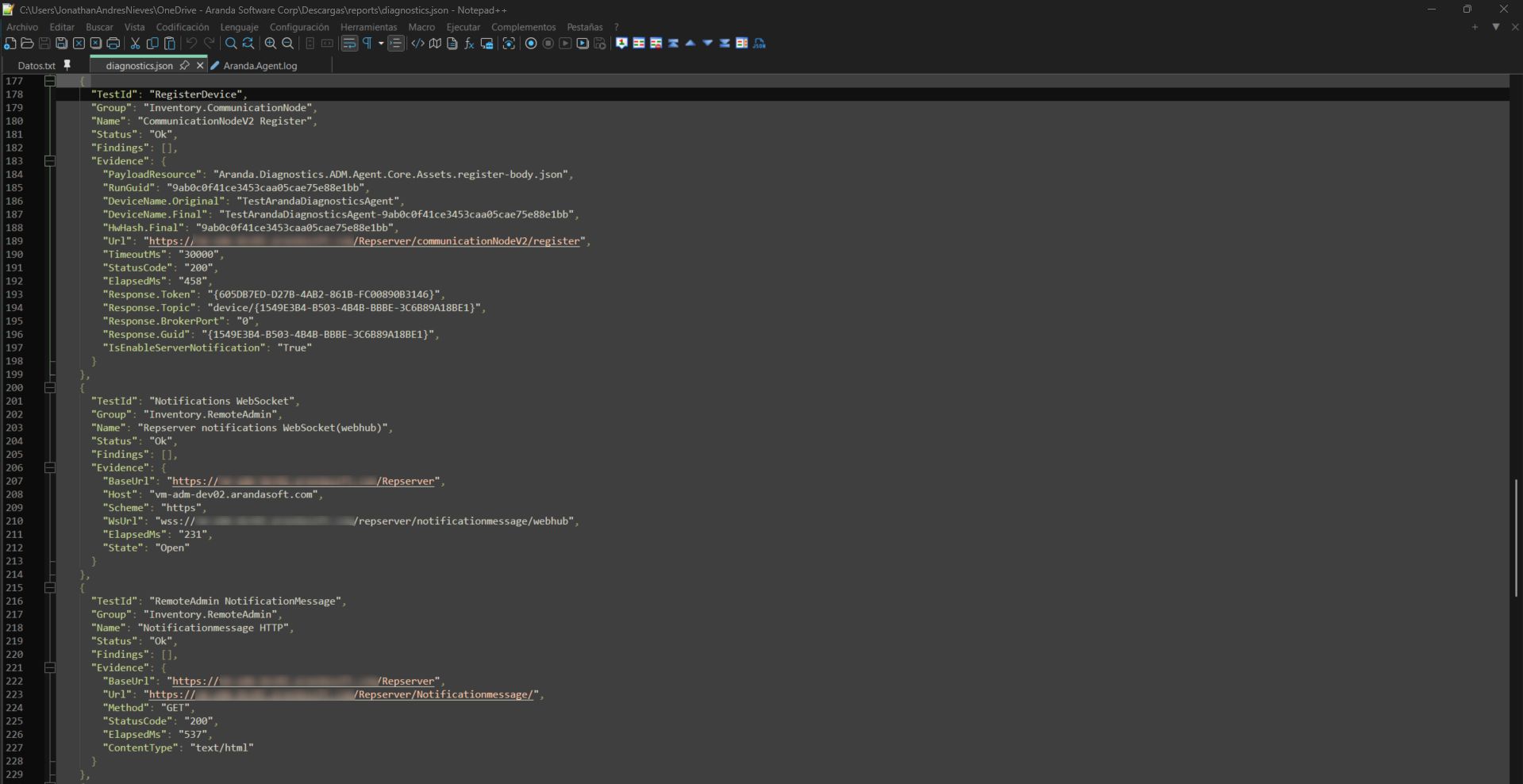This screenshot has width=1523, height=784.
Task: Collapse the Evidence block at line 183
Action: coord(50,161)
